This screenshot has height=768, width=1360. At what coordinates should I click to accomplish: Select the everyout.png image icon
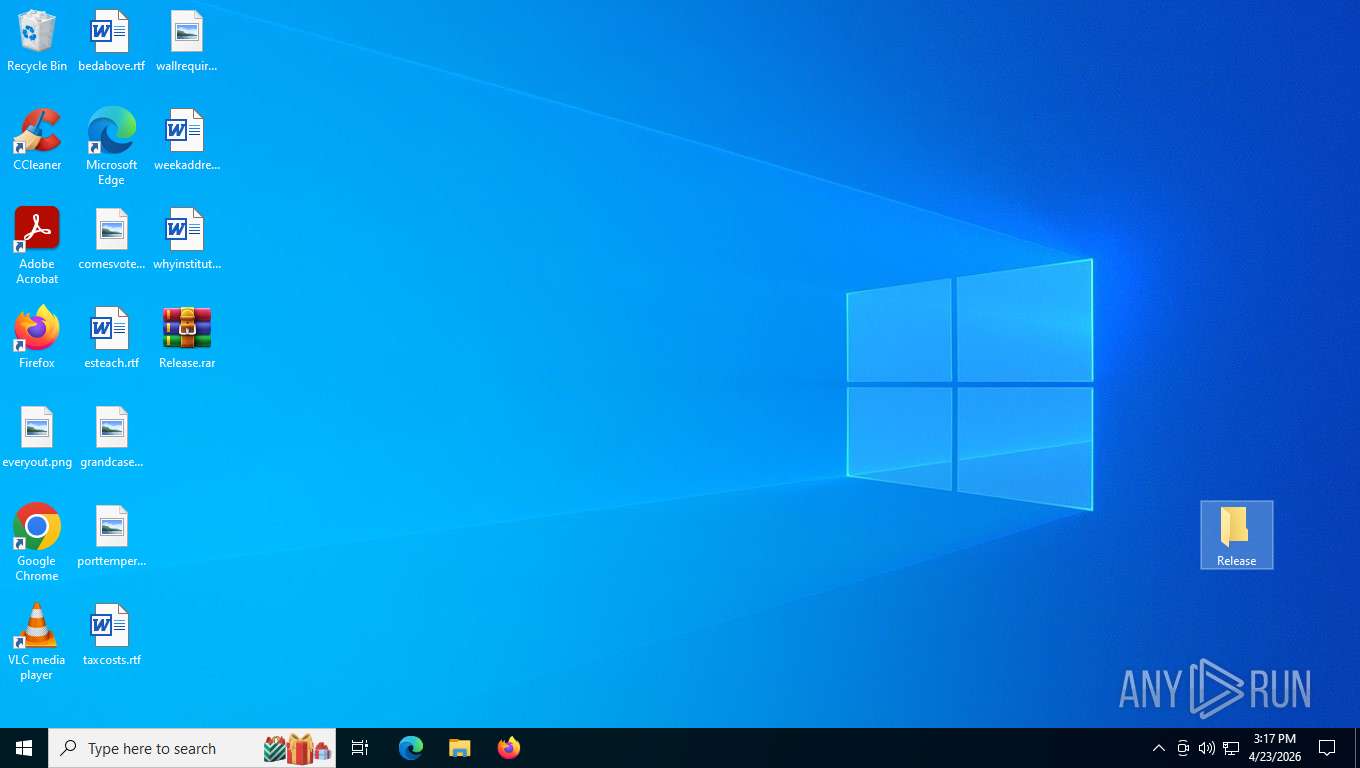coord(37,438)
